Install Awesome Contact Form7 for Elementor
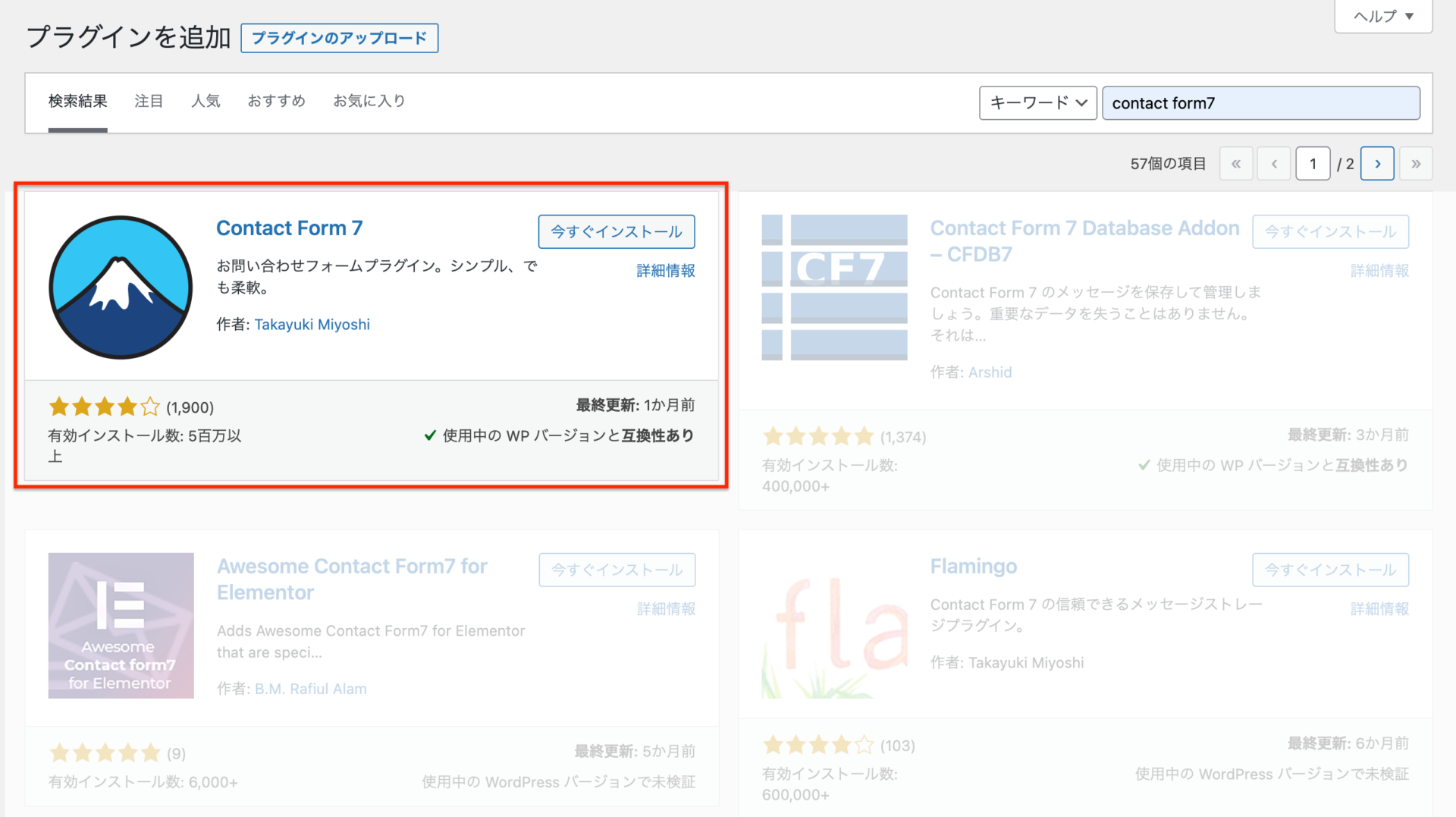The image size is (1456, 817). (617, 570)
